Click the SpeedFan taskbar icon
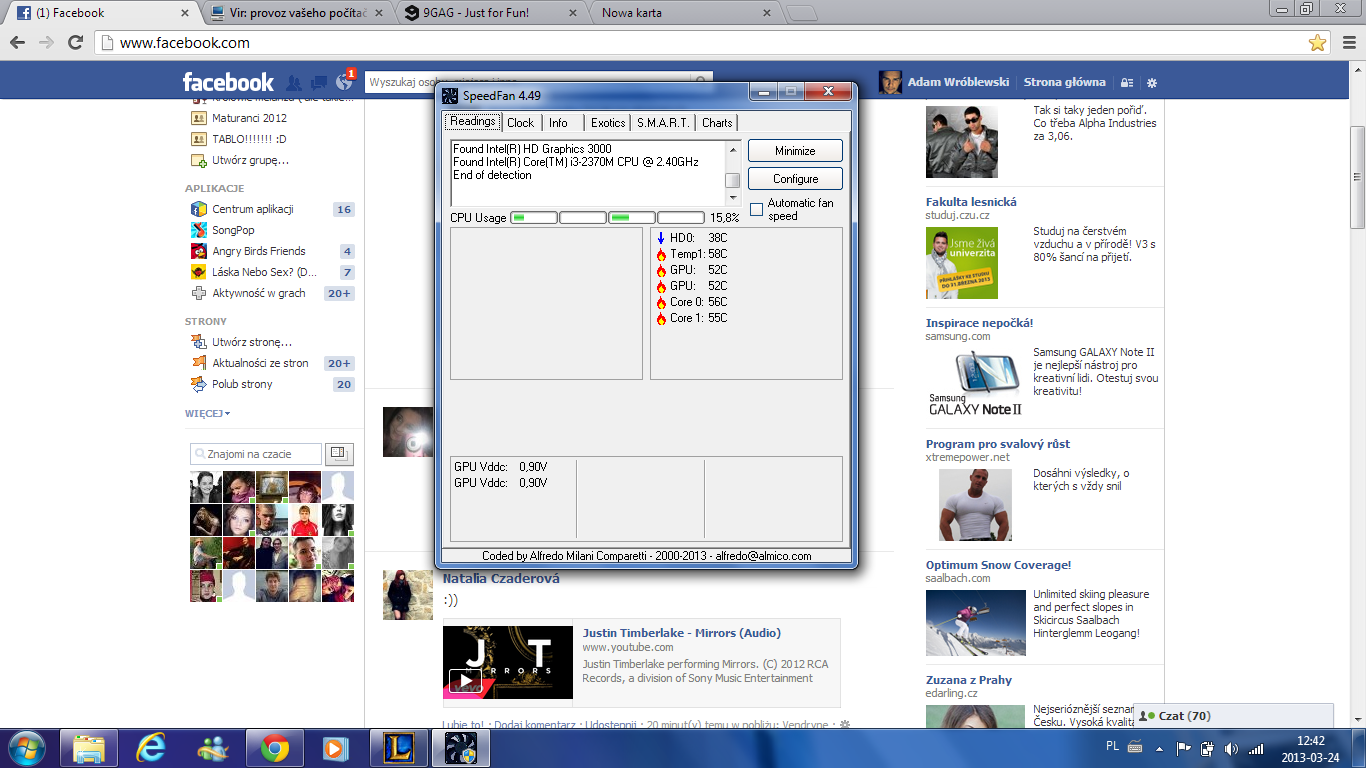The image size is (1366, 768). pos(460,748)
